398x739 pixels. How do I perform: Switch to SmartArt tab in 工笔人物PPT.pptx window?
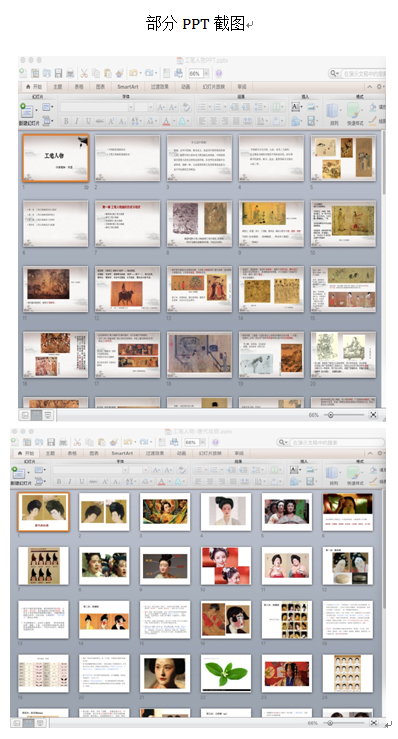click(x=128, y=87)
